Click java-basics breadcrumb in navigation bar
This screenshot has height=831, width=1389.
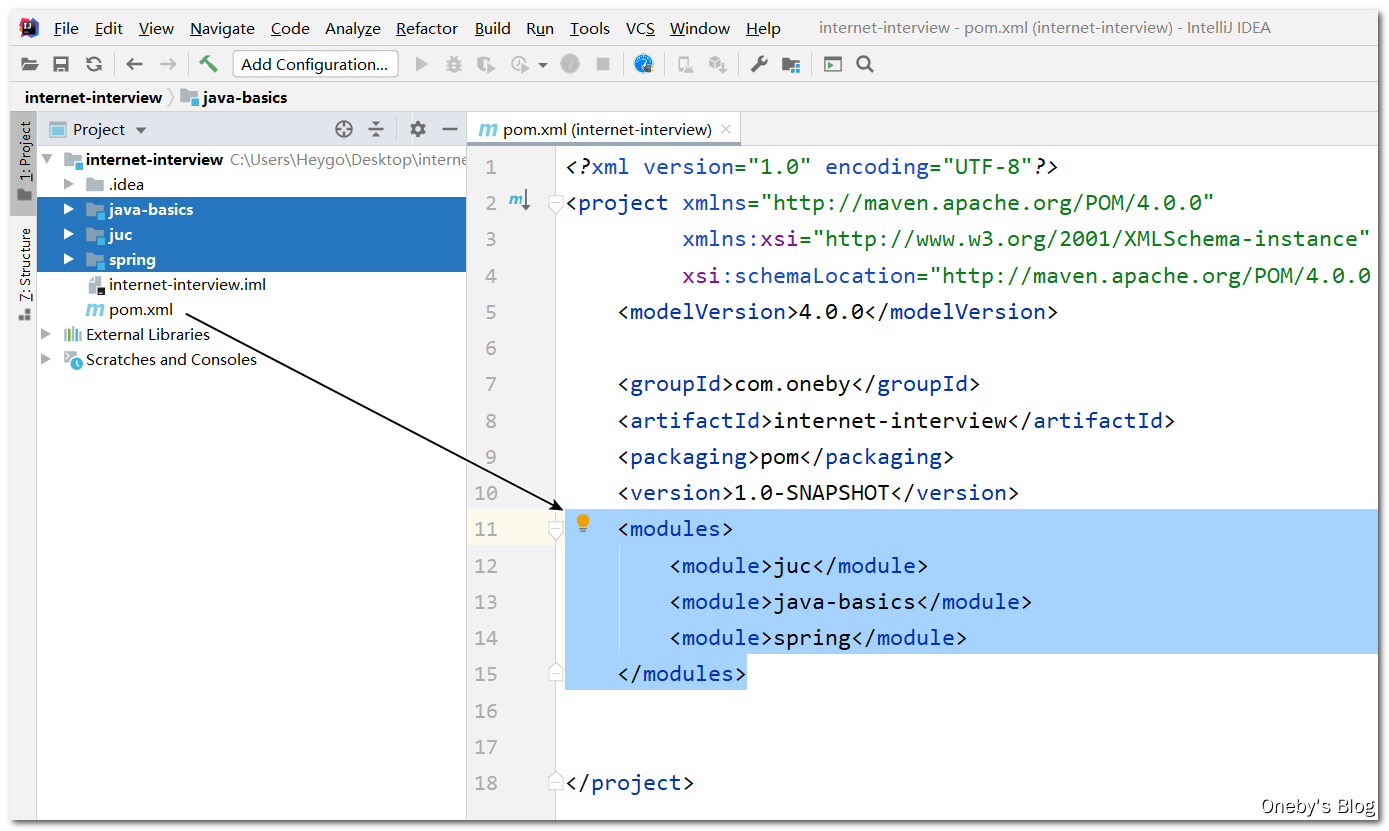(x=234, y=97)
